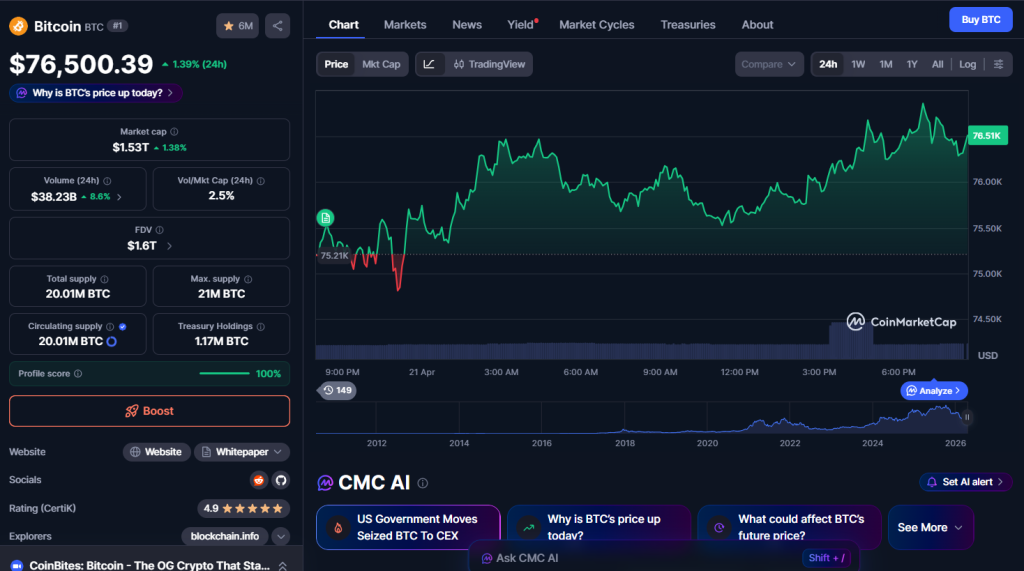Click the share icon beside Bitcoin title
This screenshot has height=571, width=1024.
[x=277, y=26]
